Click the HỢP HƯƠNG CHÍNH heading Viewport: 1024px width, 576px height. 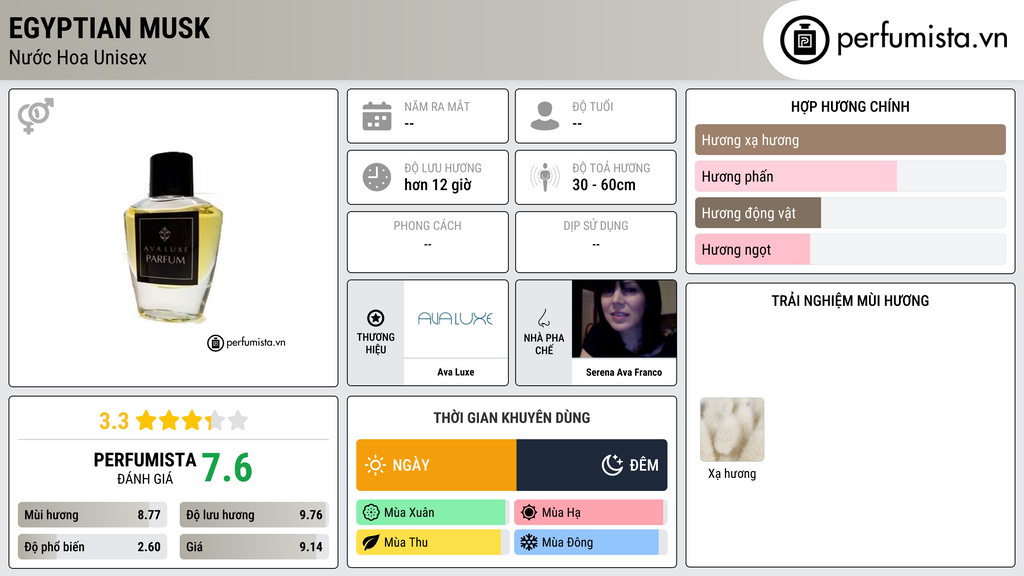(x=850, y=106)
